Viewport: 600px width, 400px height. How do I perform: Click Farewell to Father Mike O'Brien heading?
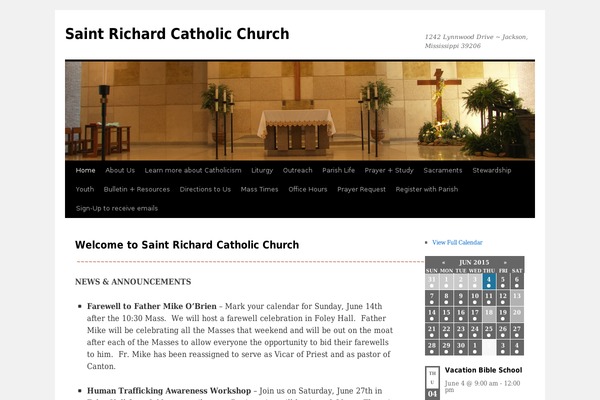coord(152,306)
